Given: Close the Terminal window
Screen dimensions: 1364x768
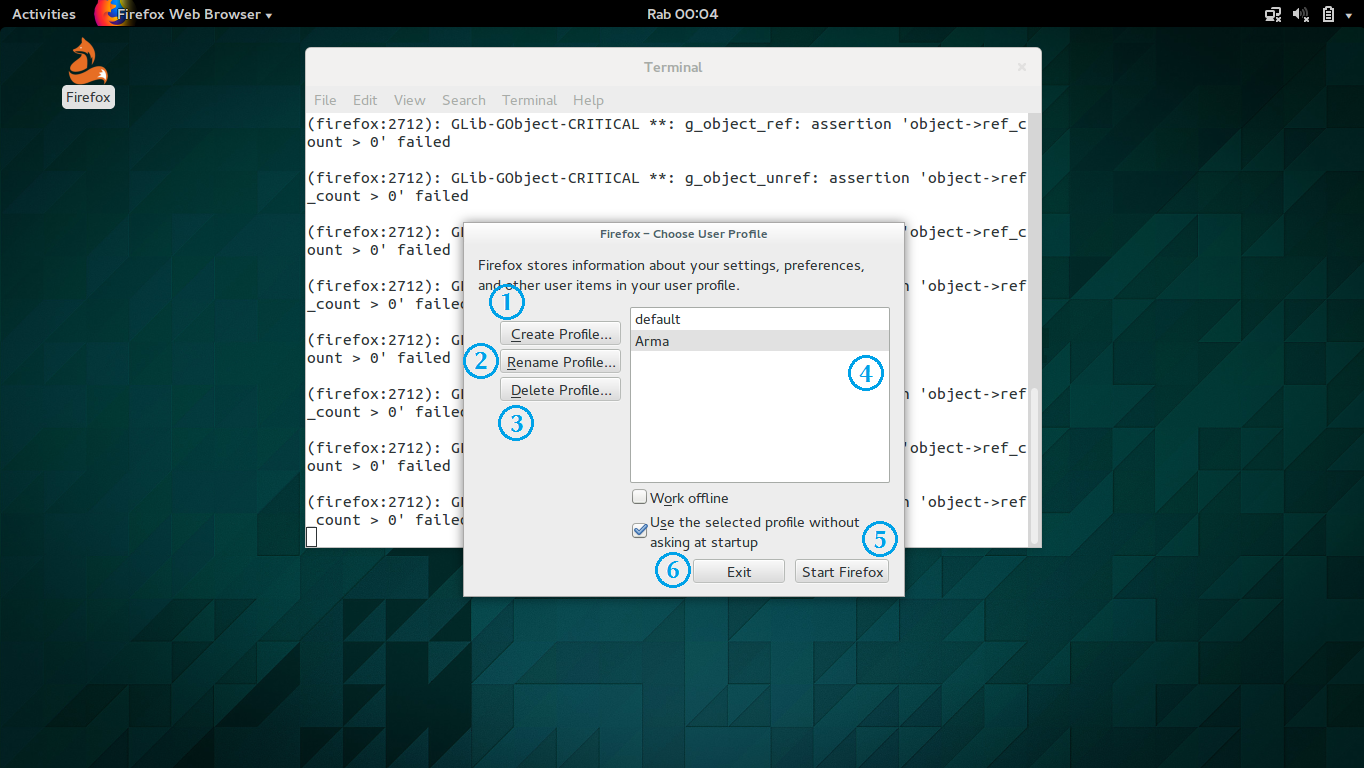Looking at the screenshot, I should [1022, 67].
